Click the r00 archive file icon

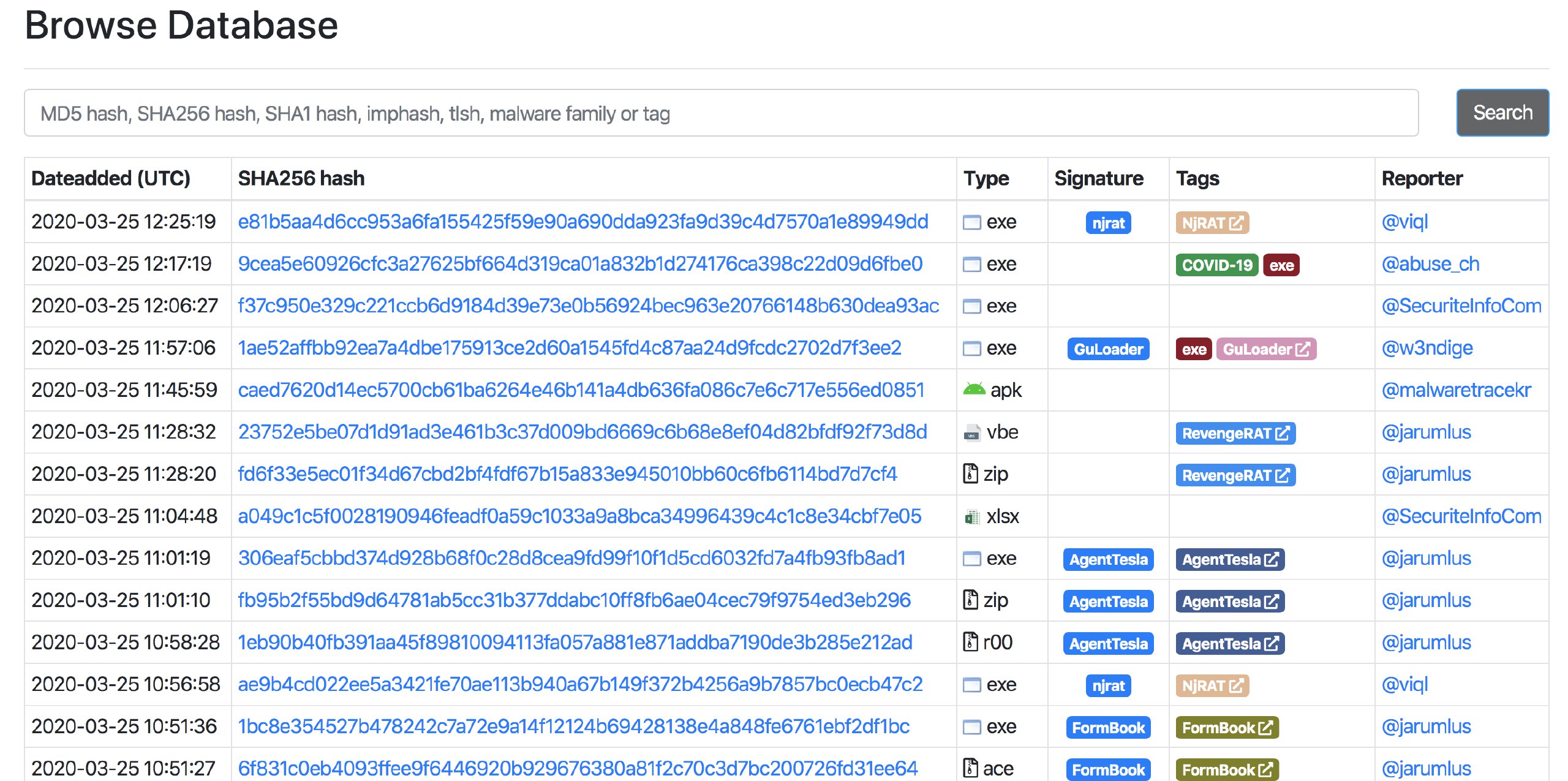click(x=970, y=642)
